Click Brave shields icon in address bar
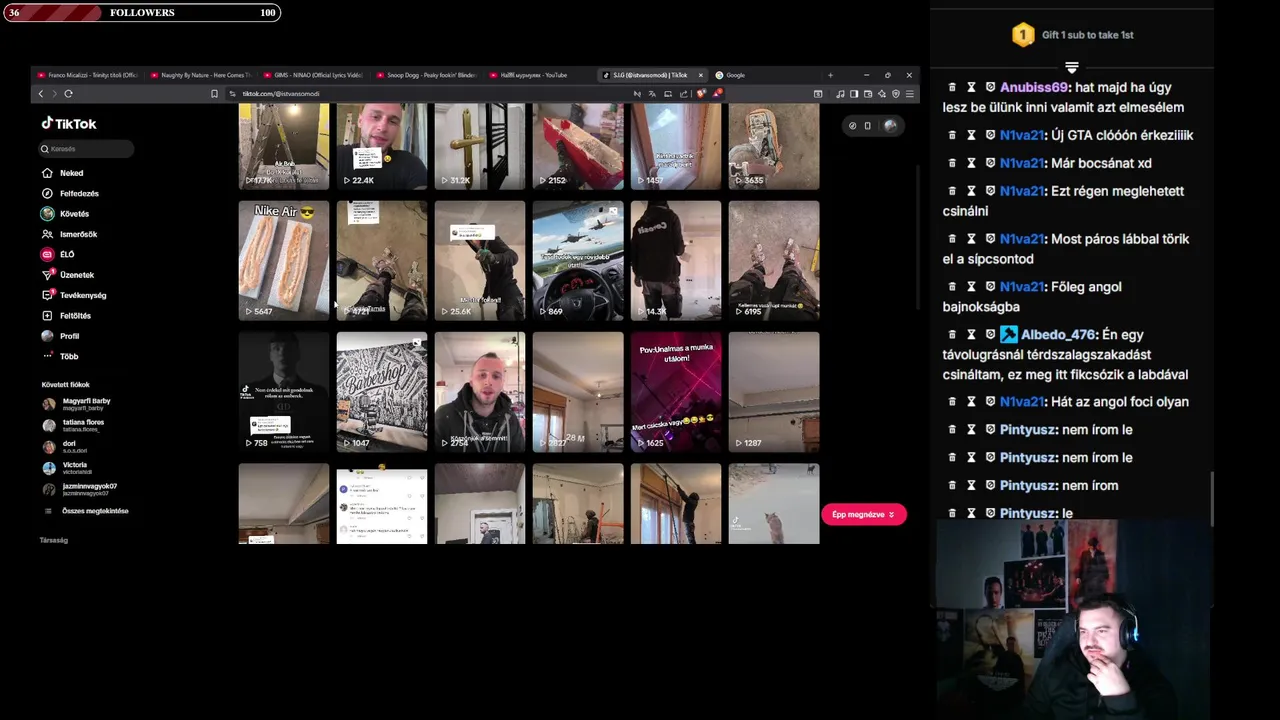Screen dimensions: 1280x720 (x=701, y=94)
